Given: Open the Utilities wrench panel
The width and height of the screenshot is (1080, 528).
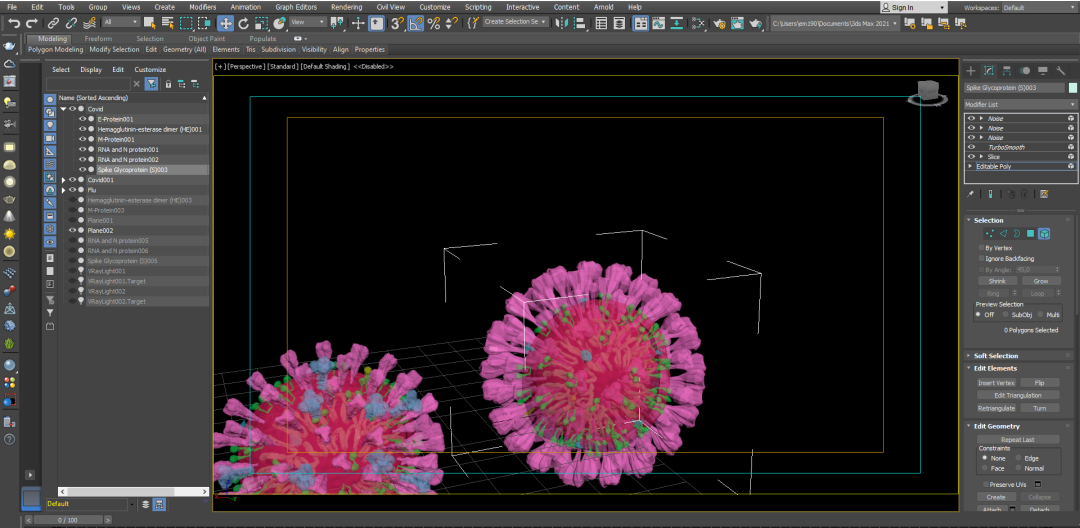Looking at the screenshot, I should click(x=1061, y=71).
